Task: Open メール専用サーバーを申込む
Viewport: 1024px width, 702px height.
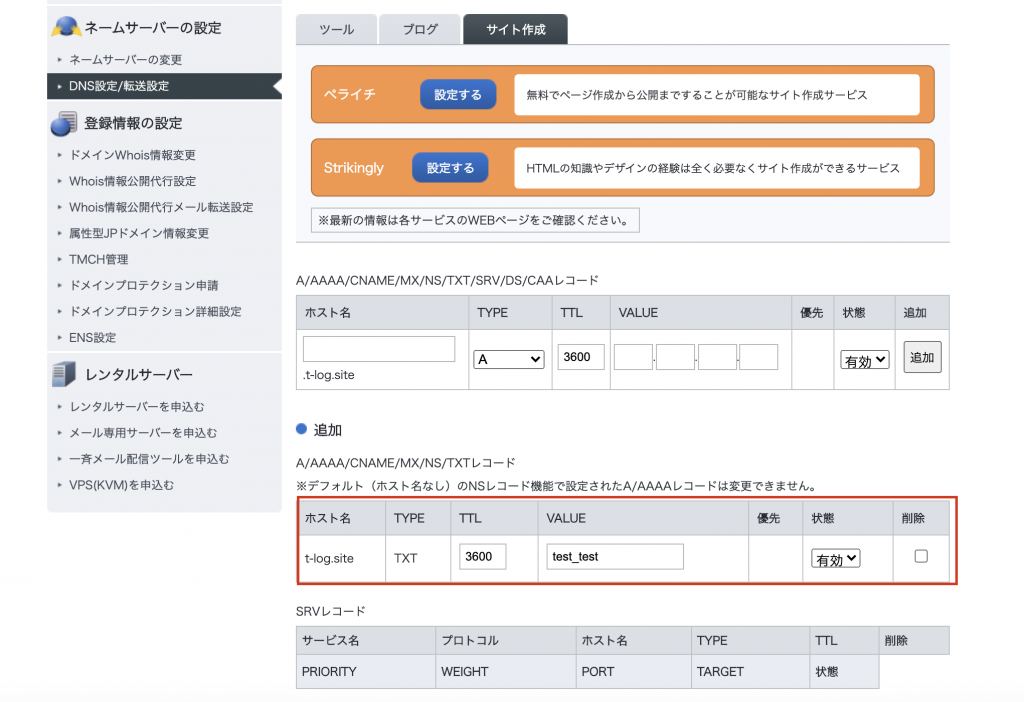Action: 143,433
